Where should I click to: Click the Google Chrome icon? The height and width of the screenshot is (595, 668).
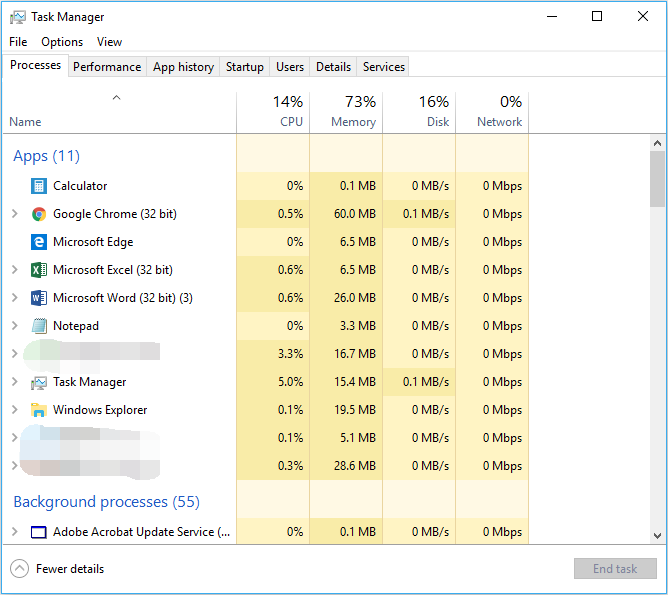tap(39, 214)
